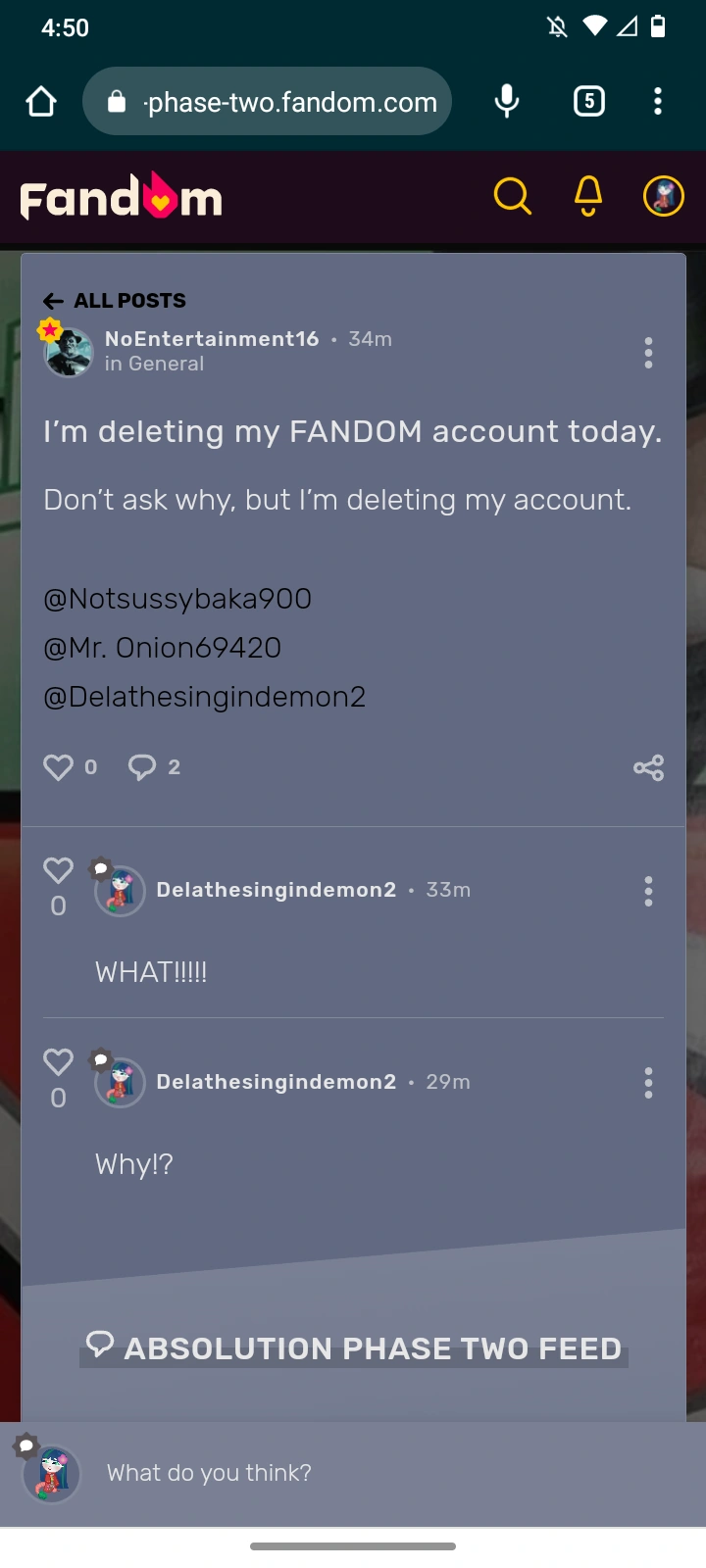Screen dimensions: 706x1568
Task: Open the browser home icon
Action: tap(40, 101)
